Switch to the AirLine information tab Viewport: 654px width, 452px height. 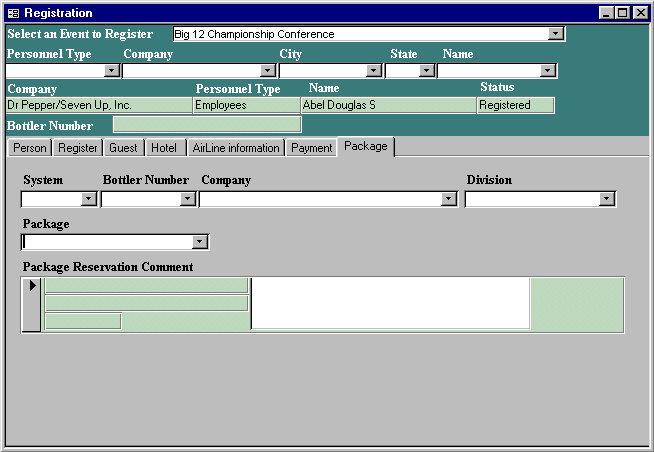pos(236,148)
